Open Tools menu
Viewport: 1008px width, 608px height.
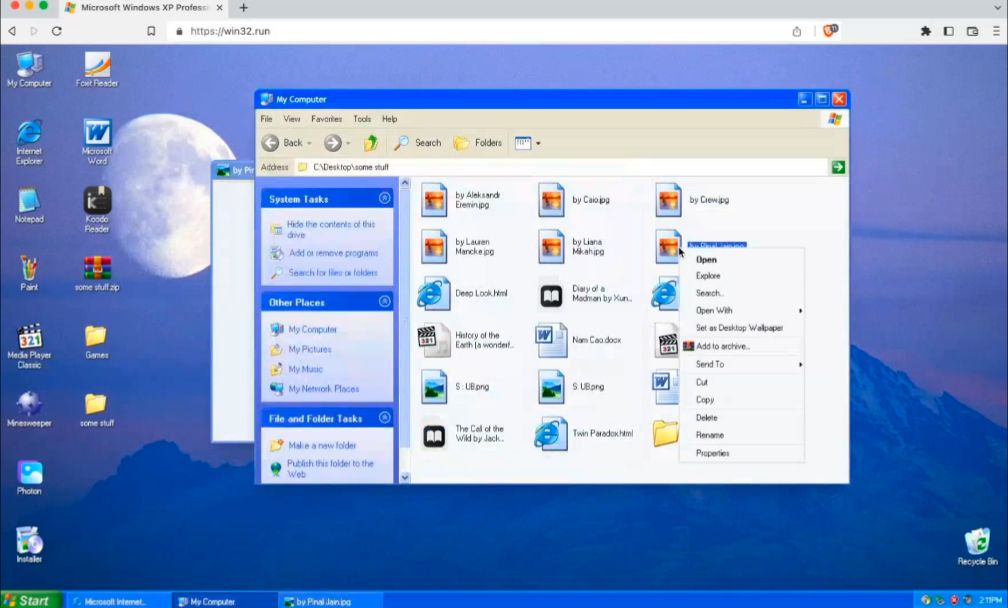362,119
